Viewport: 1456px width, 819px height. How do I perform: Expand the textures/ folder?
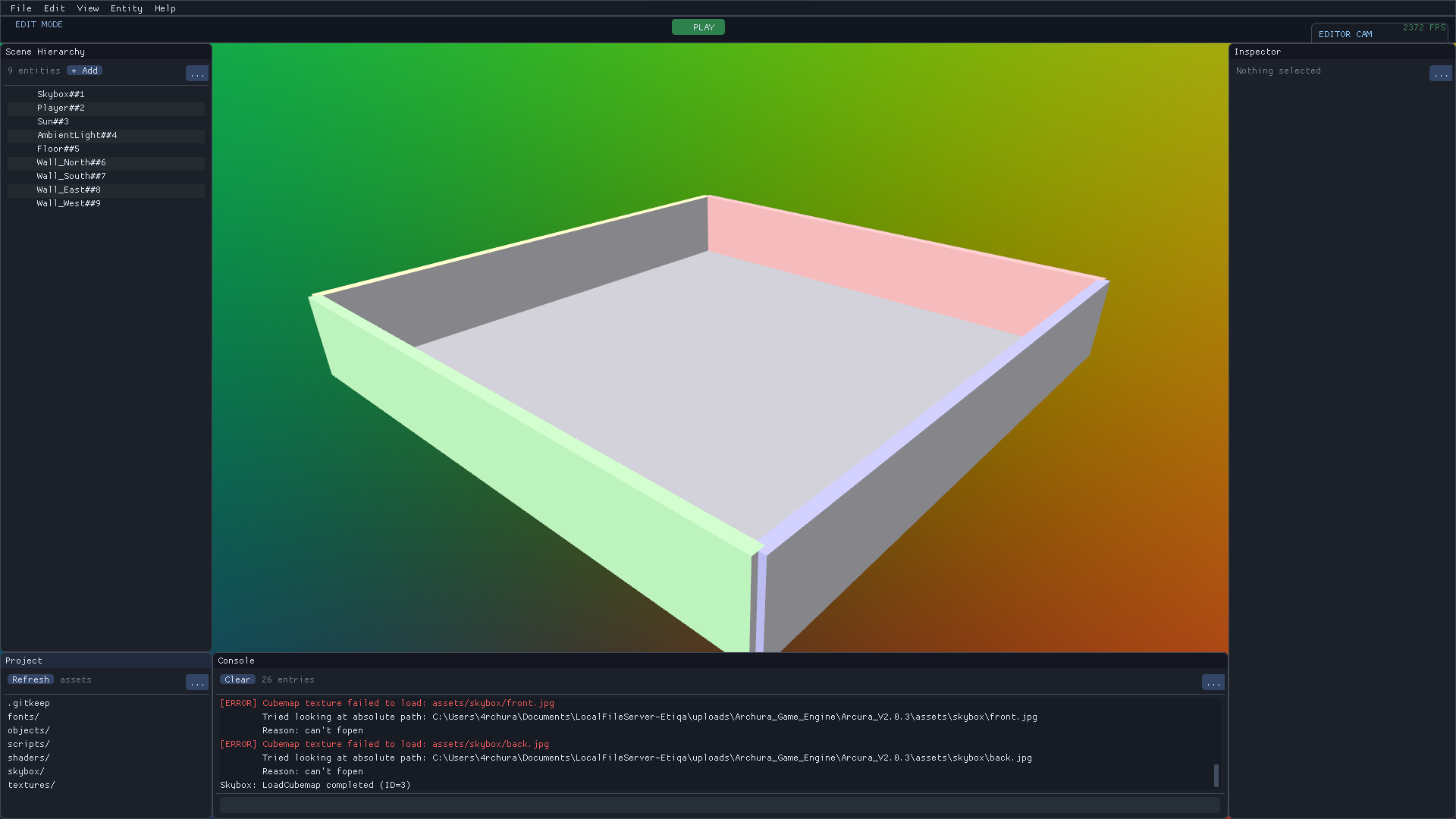(31, 784)
